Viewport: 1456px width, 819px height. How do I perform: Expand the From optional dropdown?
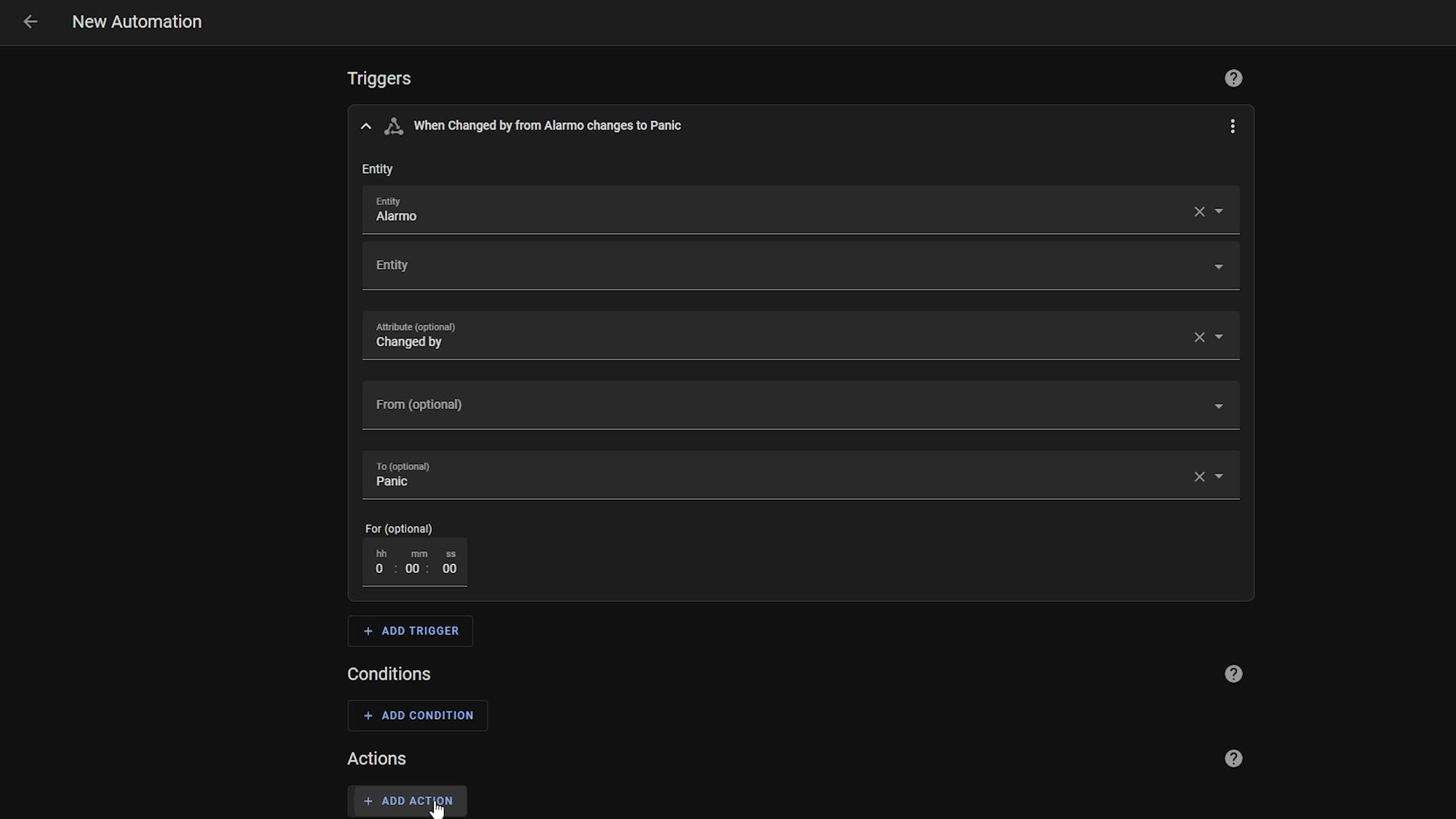(x=1218, y=405)
